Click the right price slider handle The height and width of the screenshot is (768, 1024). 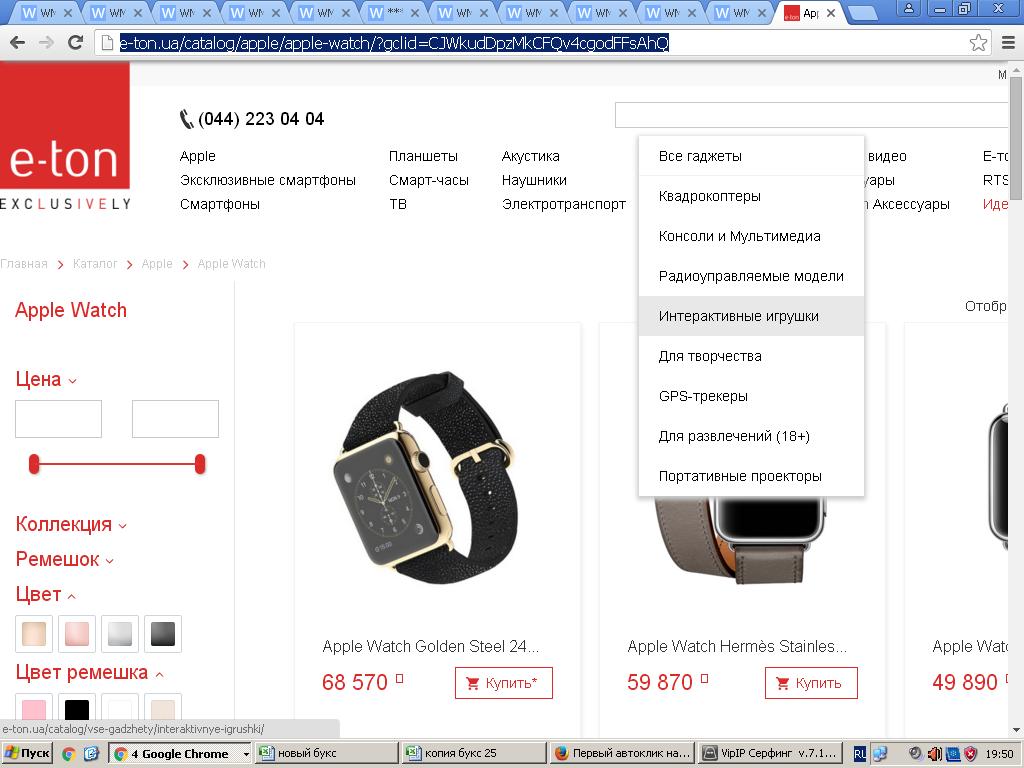(200, 464)
